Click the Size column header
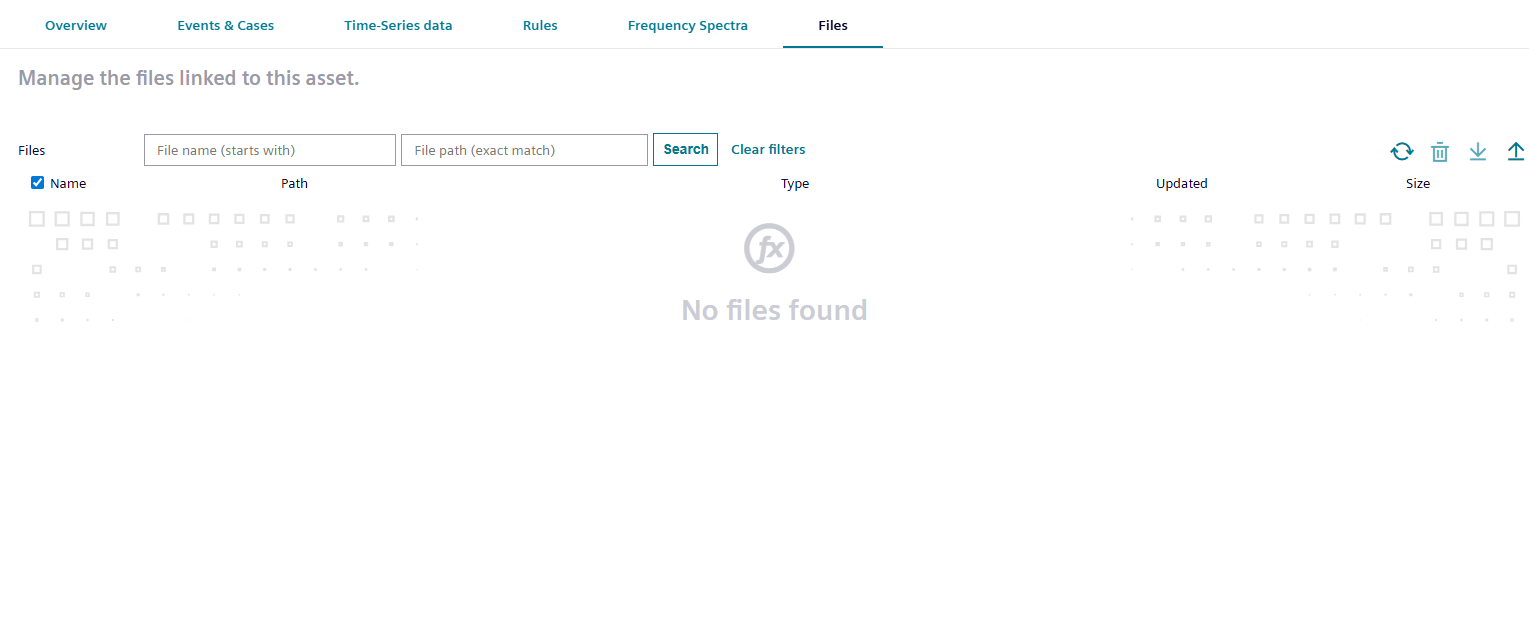This screenshot has width=1529, height=640. [1417, 184]
